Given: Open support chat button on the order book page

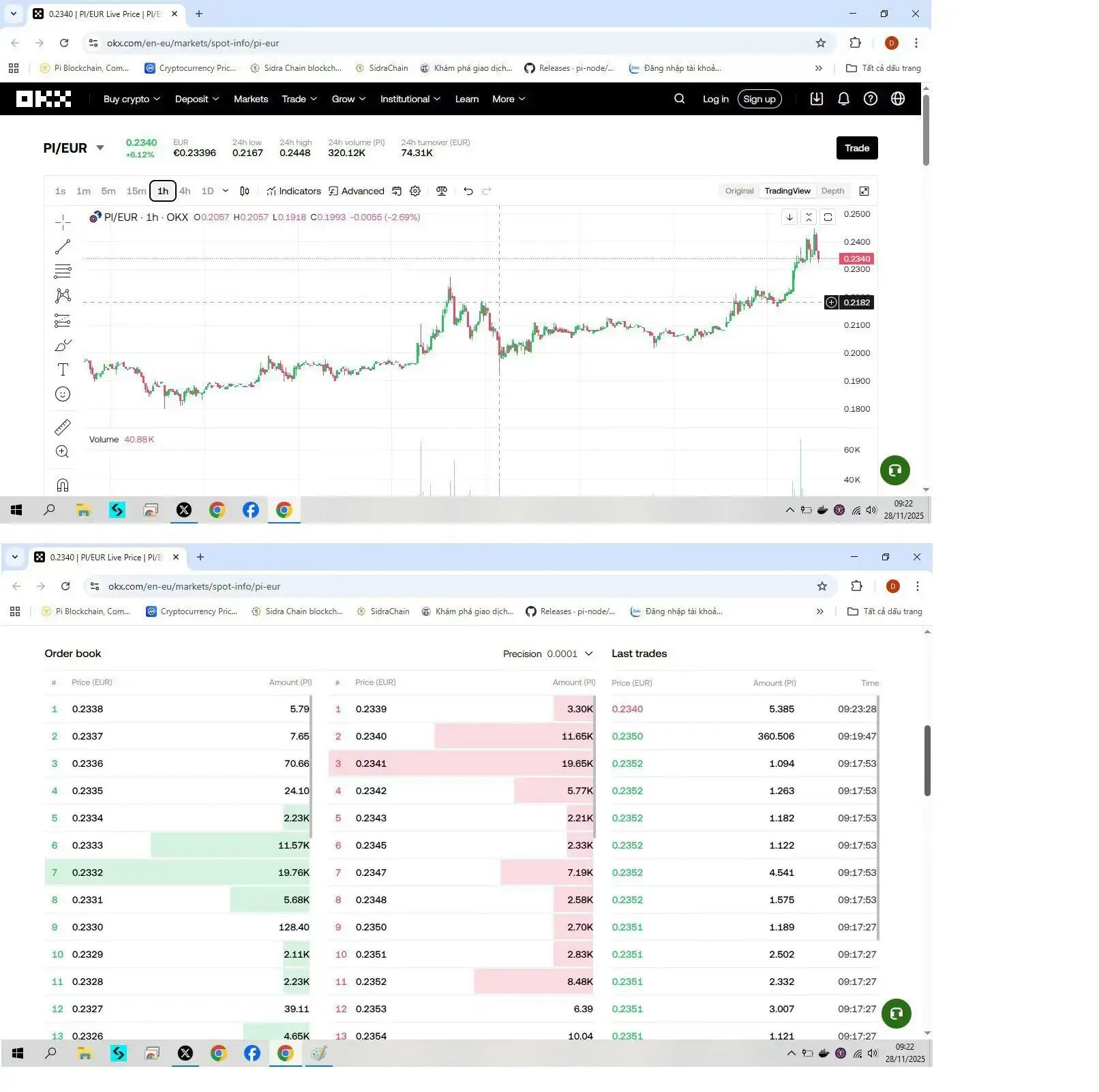Looking at the screenshot, I should (897, 1014).
